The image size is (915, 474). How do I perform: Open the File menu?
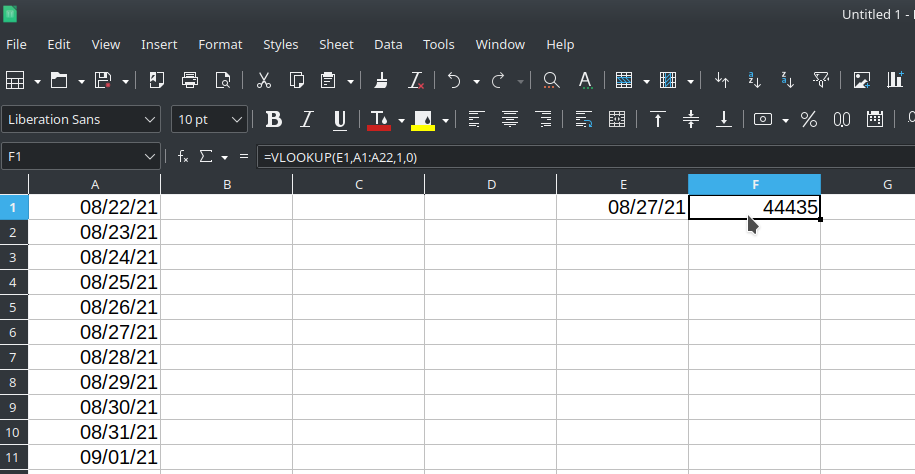coord(16,44)
